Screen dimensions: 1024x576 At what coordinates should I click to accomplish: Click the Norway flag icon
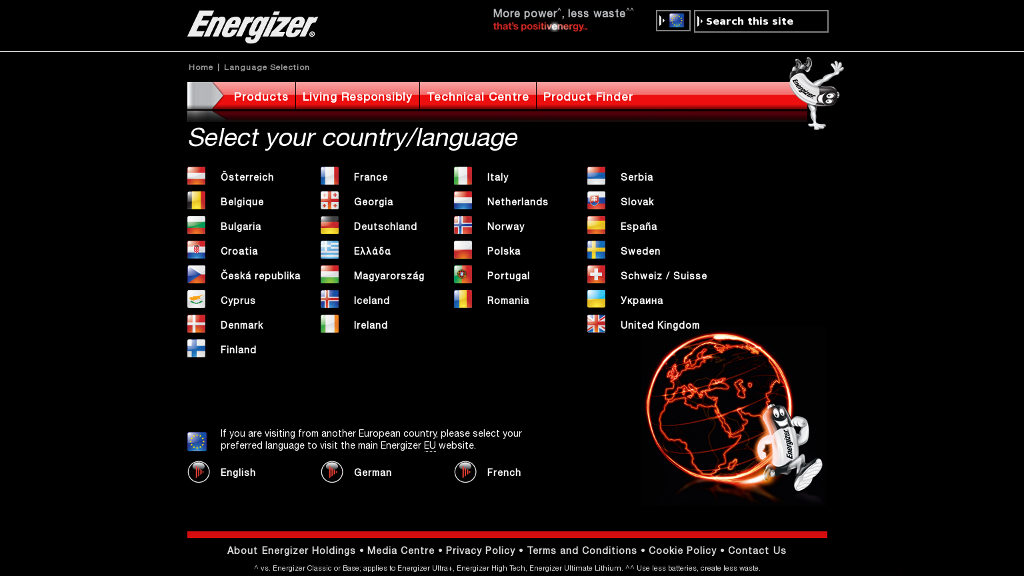(x=463, y=226)
